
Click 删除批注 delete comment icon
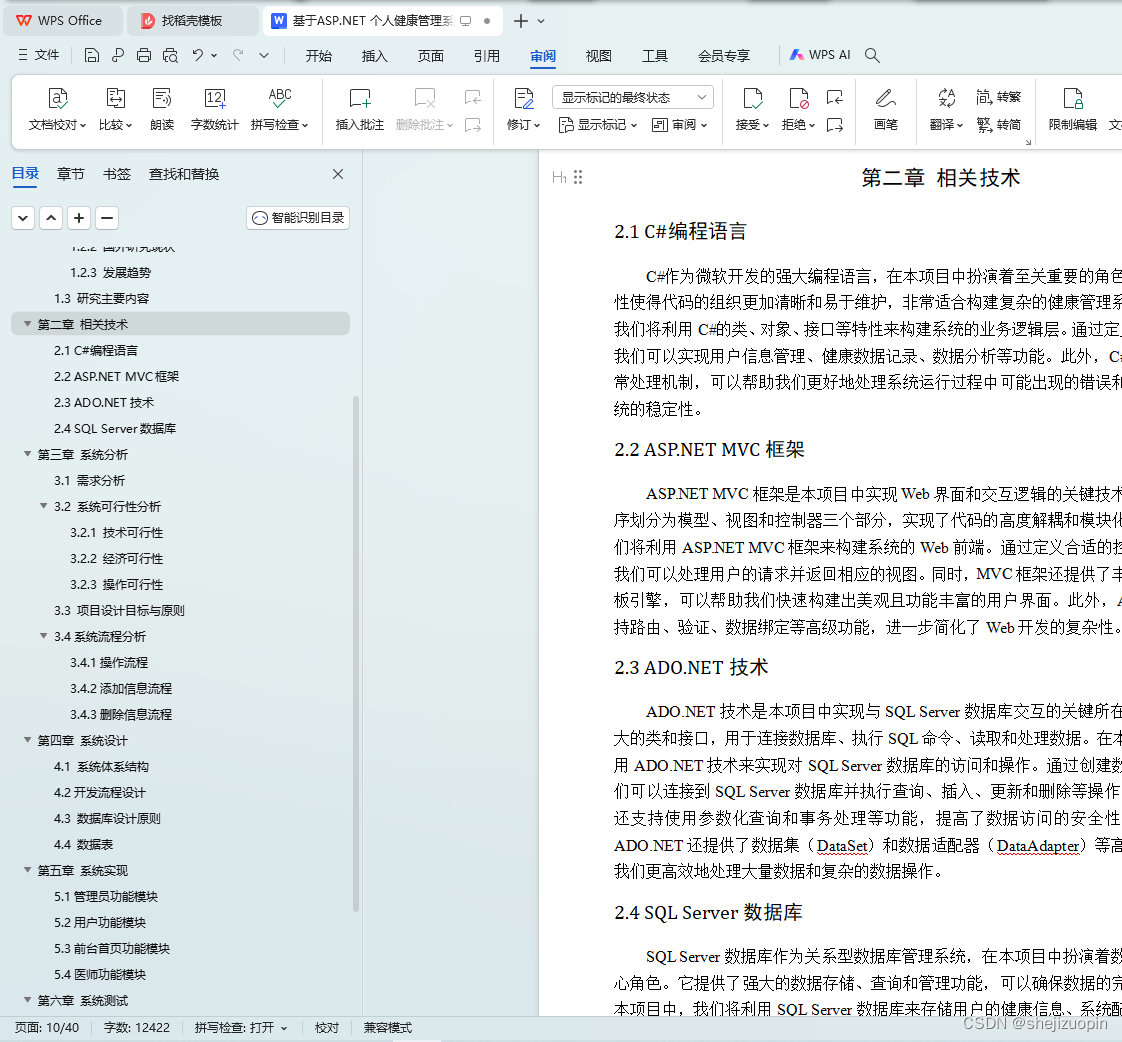(425, 99)
